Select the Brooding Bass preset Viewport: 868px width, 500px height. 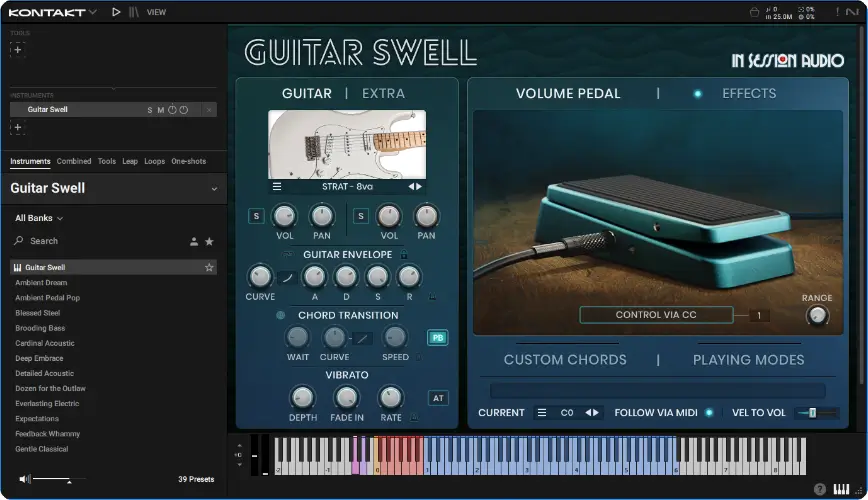[x=40, y=328]
